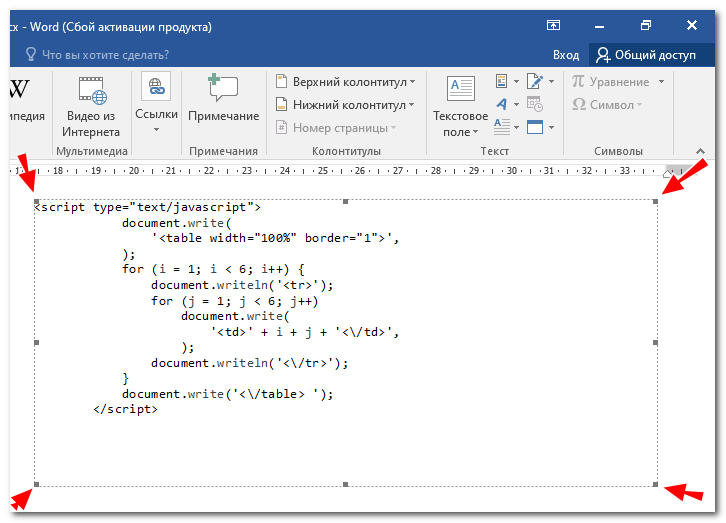This screenshot has height=523, width=726.
Task: Add a comment with Примечание
Action: (x=224, y=98)
